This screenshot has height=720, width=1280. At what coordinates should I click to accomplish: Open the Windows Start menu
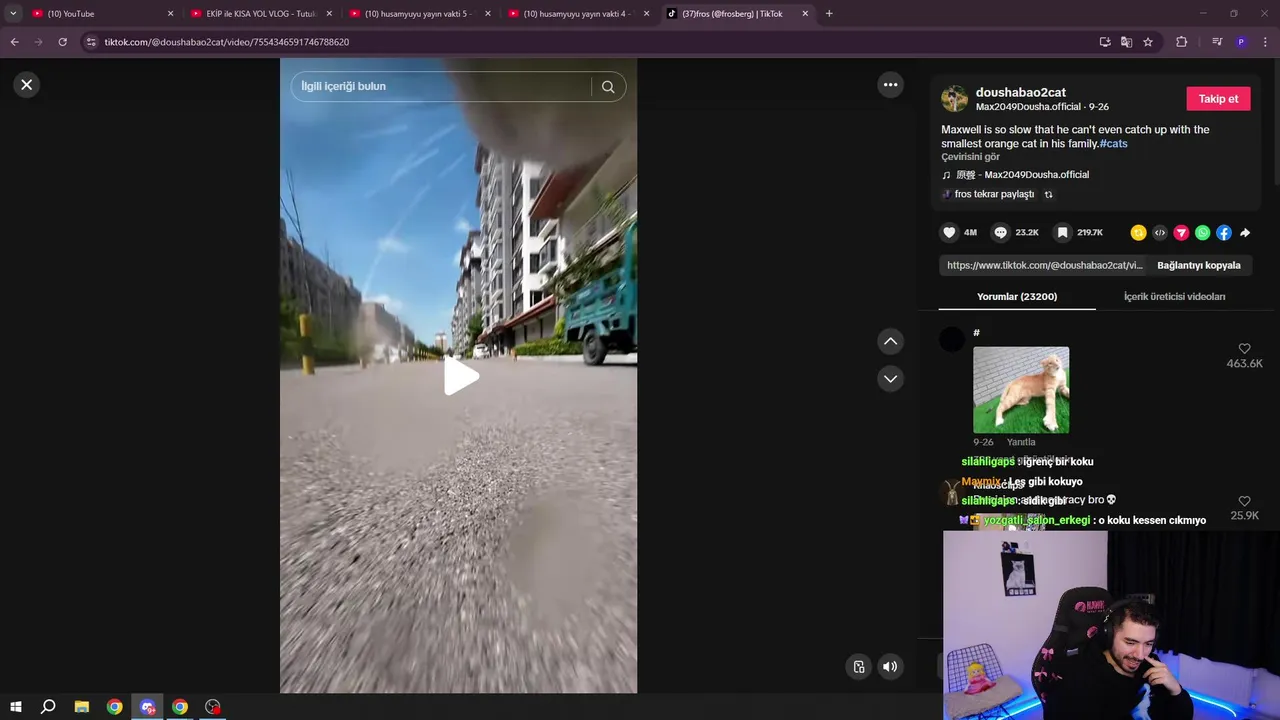point(16,707)
